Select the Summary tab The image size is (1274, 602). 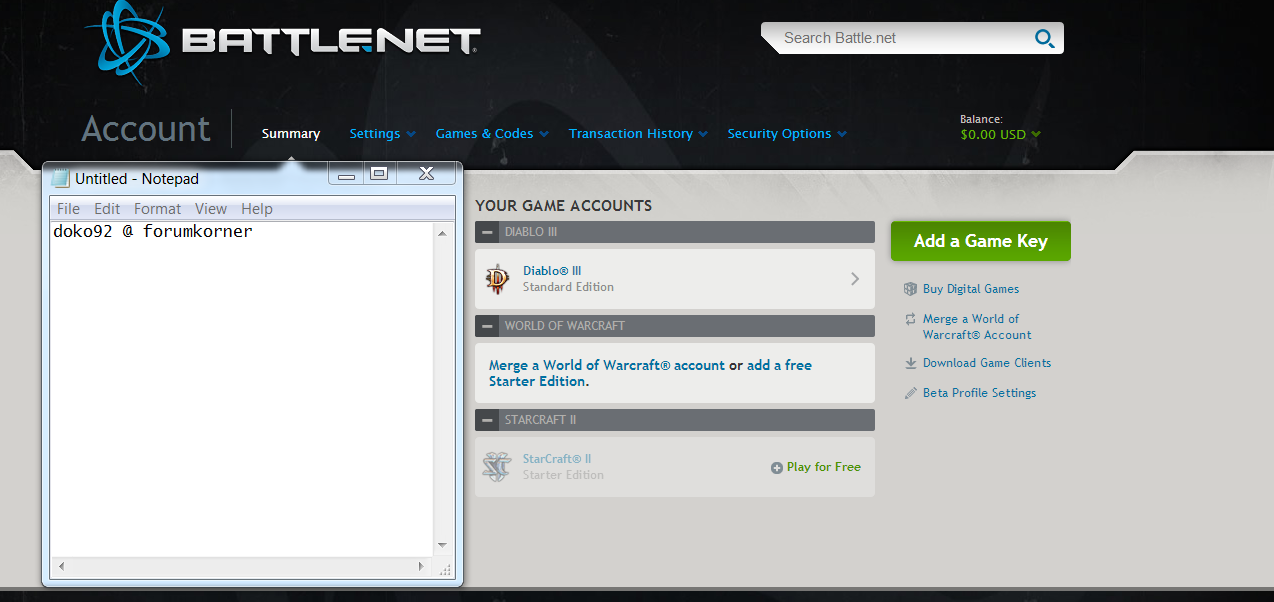pyautogui.click(x=291, y=134)
